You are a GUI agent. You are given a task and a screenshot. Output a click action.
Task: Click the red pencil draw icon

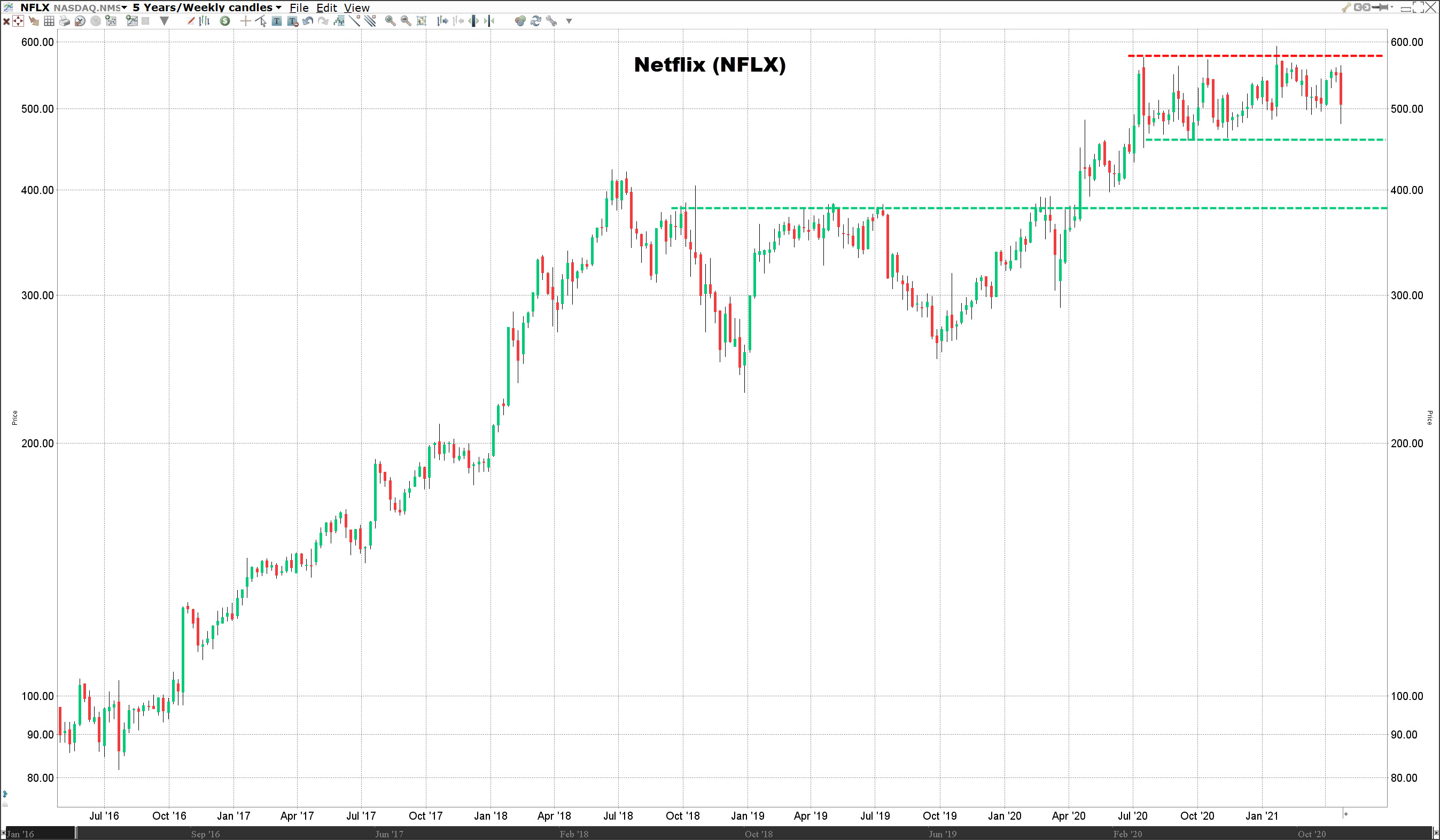(191, 21)
